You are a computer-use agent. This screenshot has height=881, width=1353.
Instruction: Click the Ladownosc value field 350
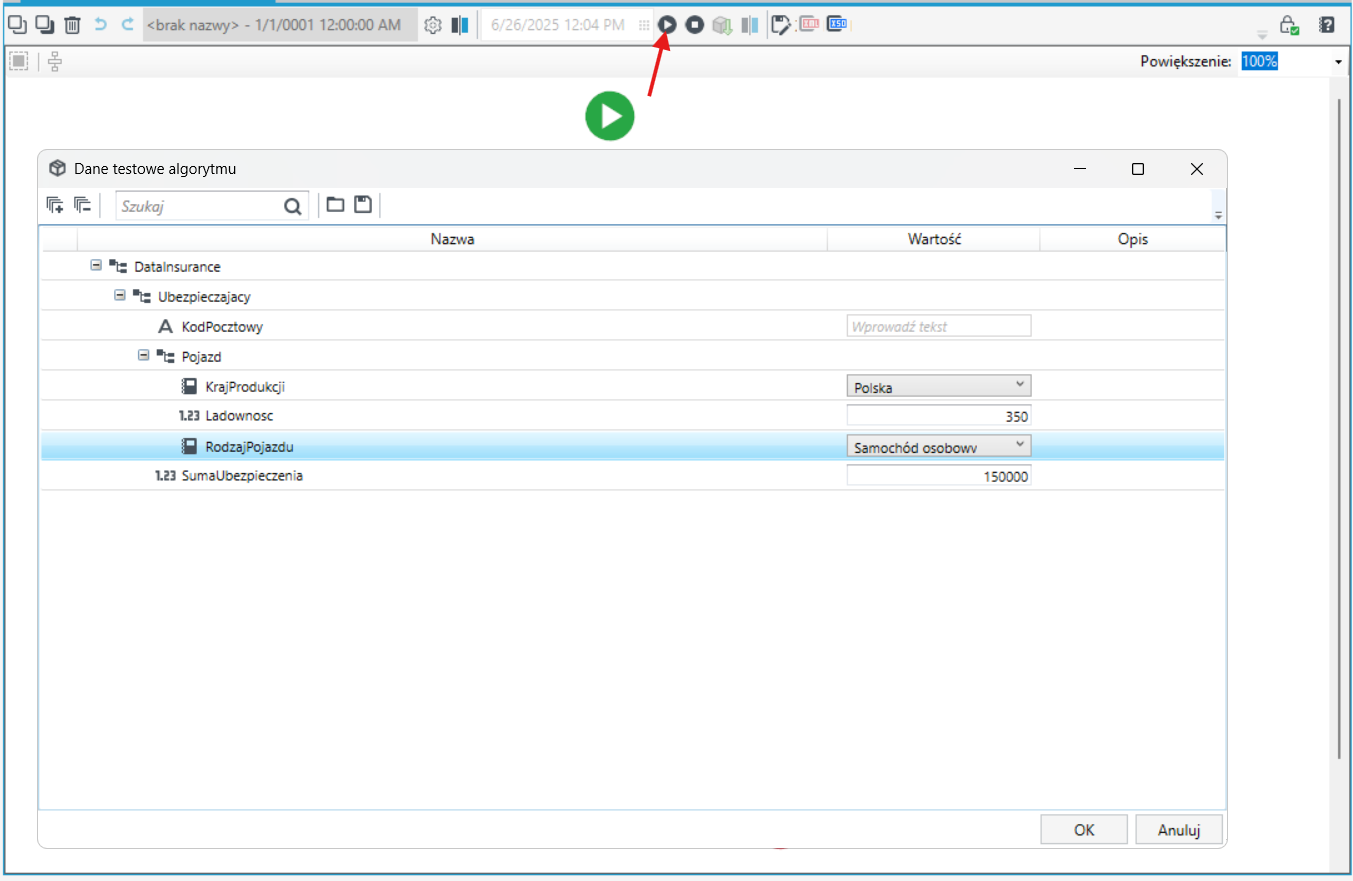[938, 416]
